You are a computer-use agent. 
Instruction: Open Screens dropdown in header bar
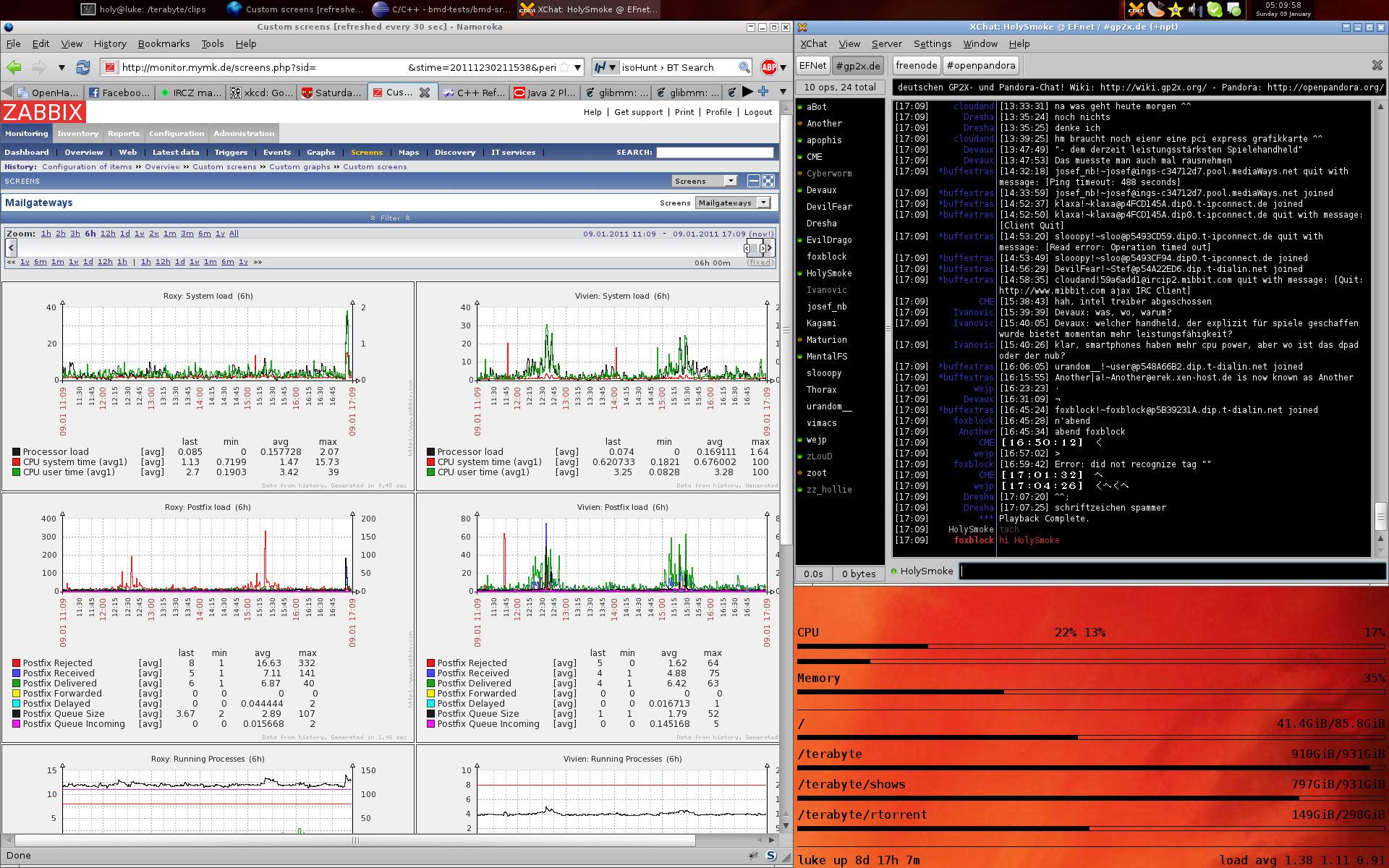click(704, 181)
